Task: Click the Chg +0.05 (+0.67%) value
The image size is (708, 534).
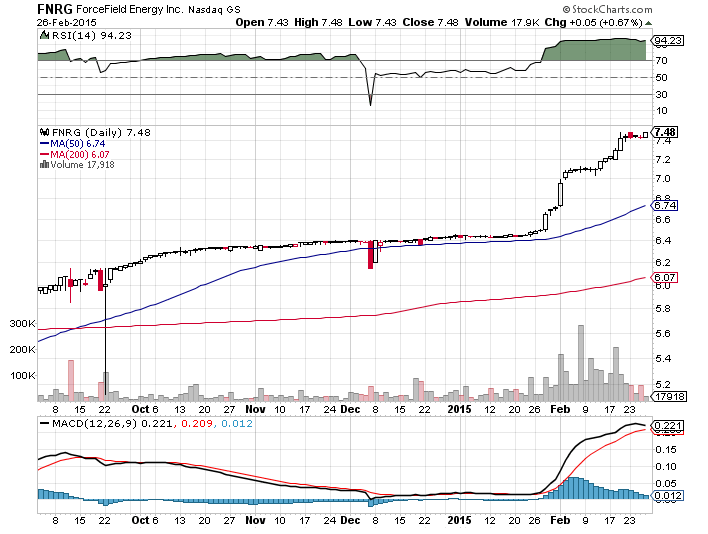Action: tap(593, 23)
